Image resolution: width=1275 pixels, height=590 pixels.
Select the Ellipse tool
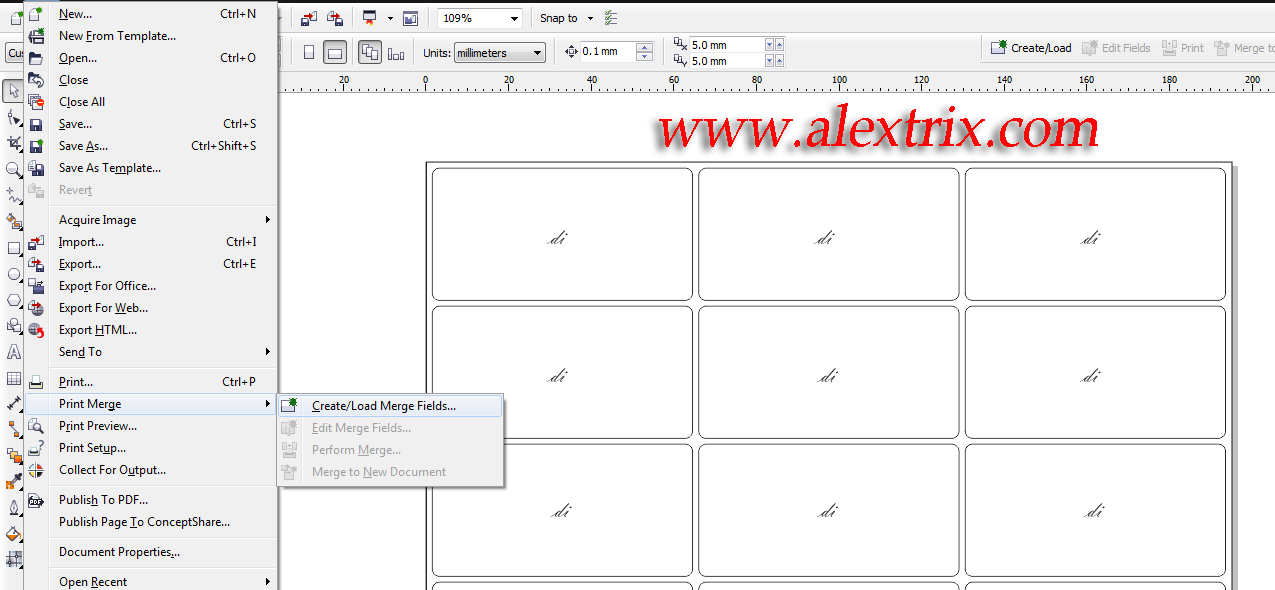(13, 274)
